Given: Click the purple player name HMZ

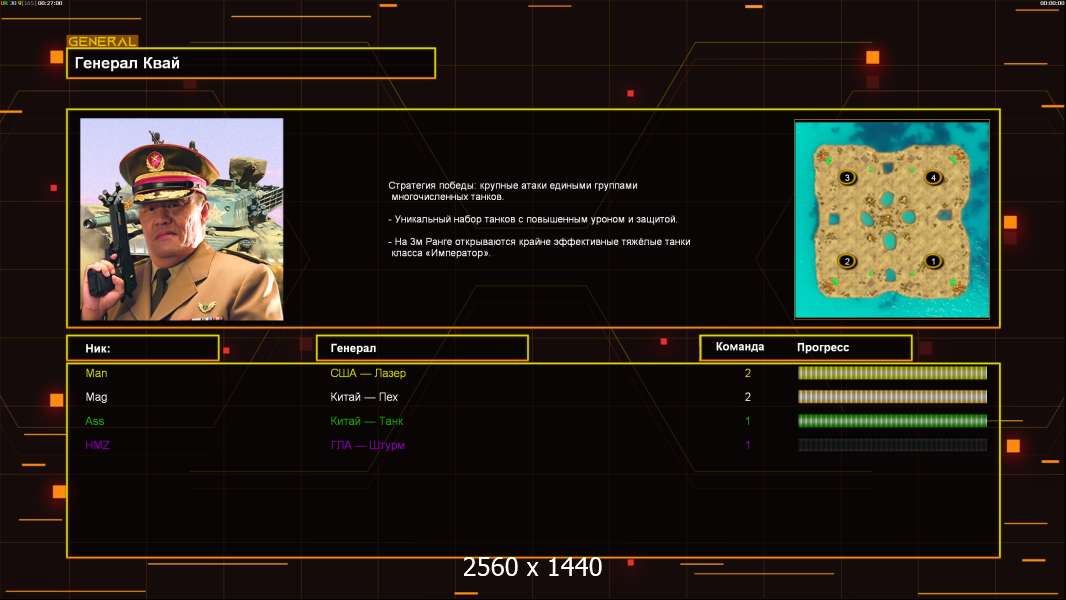Looking at the screenshot, I should coord(98,445).
